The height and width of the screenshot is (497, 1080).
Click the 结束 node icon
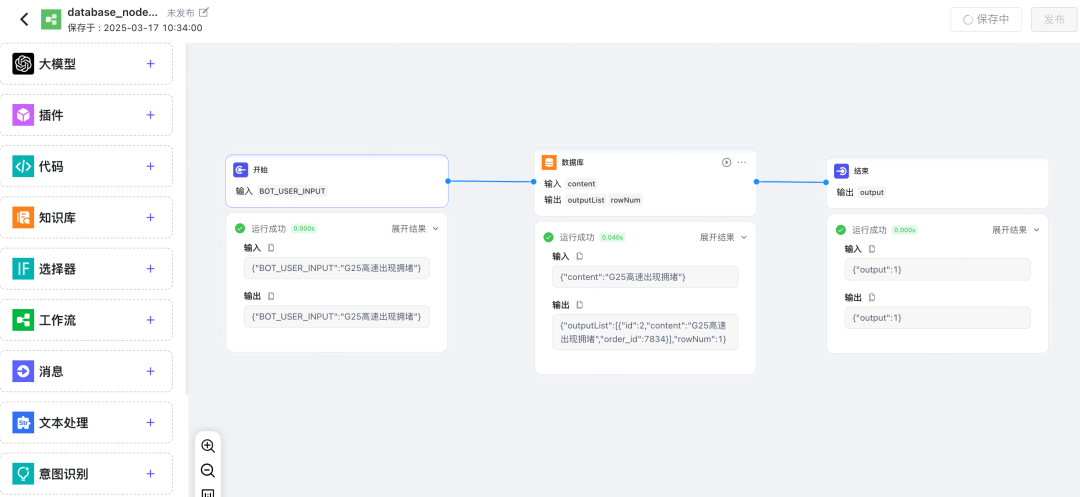click(x=842, y=171)
